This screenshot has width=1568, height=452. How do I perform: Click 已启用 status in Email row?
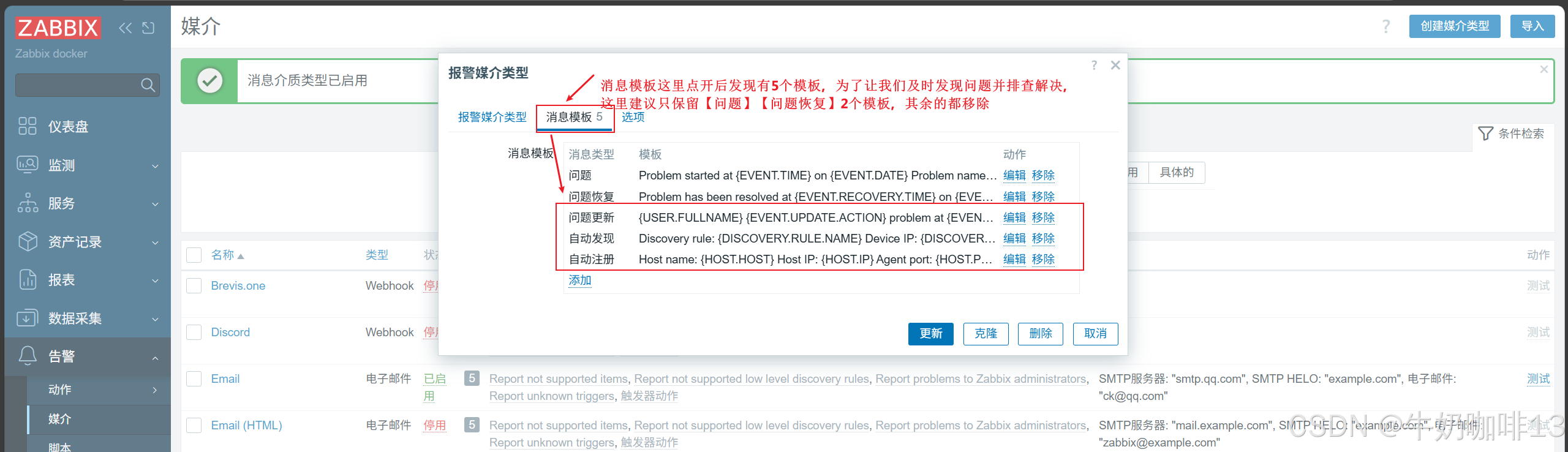click(x=434, y=387)
